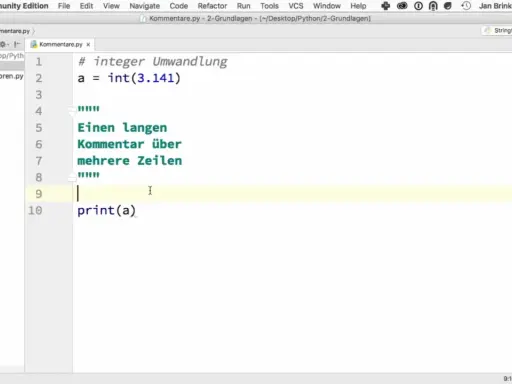Click the closing triple quotes on line 8
The width and height of the screenshot is (512, 384).
click(x=88, y=175)
